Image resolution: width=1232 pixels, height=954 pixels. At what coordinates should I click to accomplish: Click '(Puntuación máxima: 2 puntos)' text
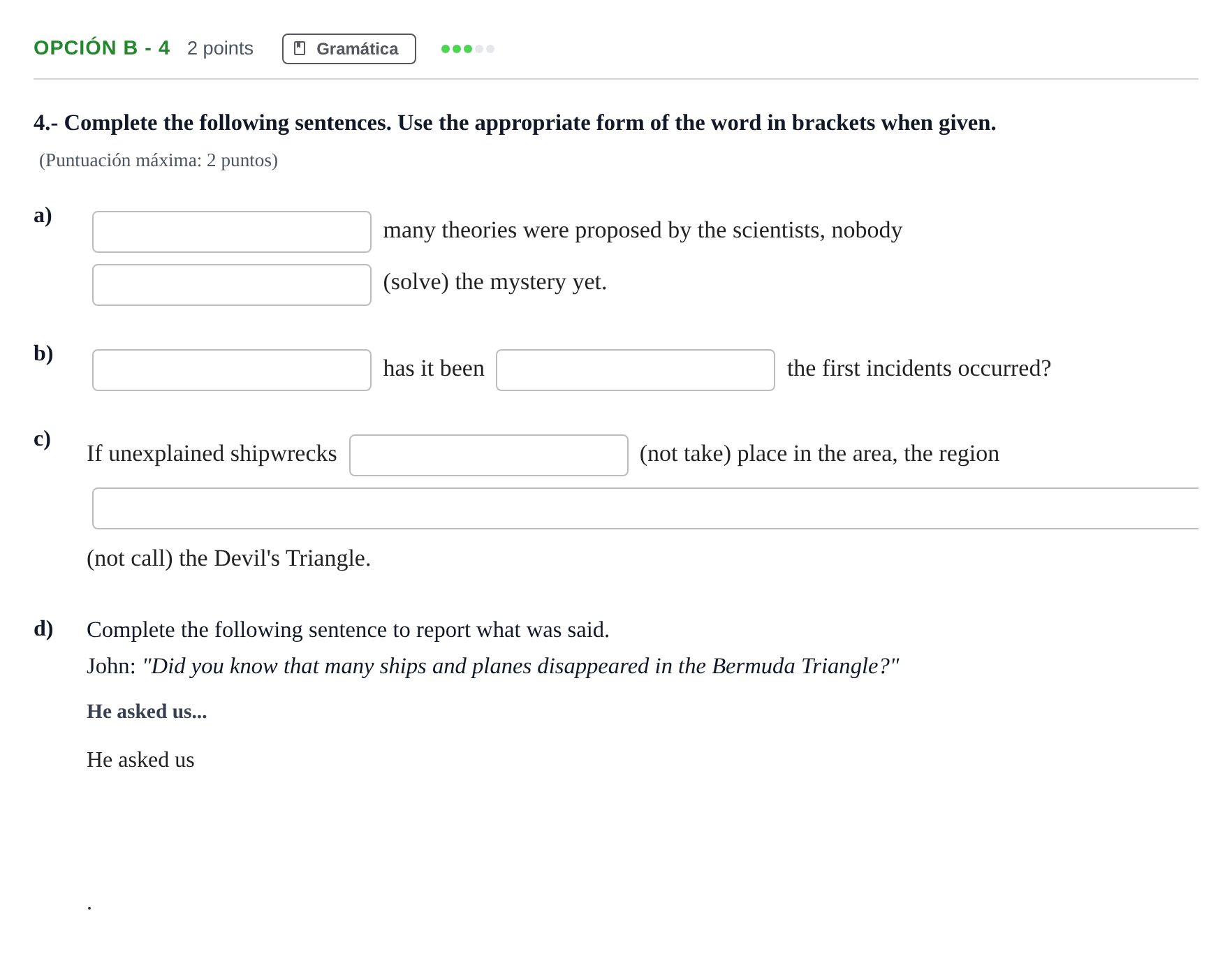click(159, 161)
